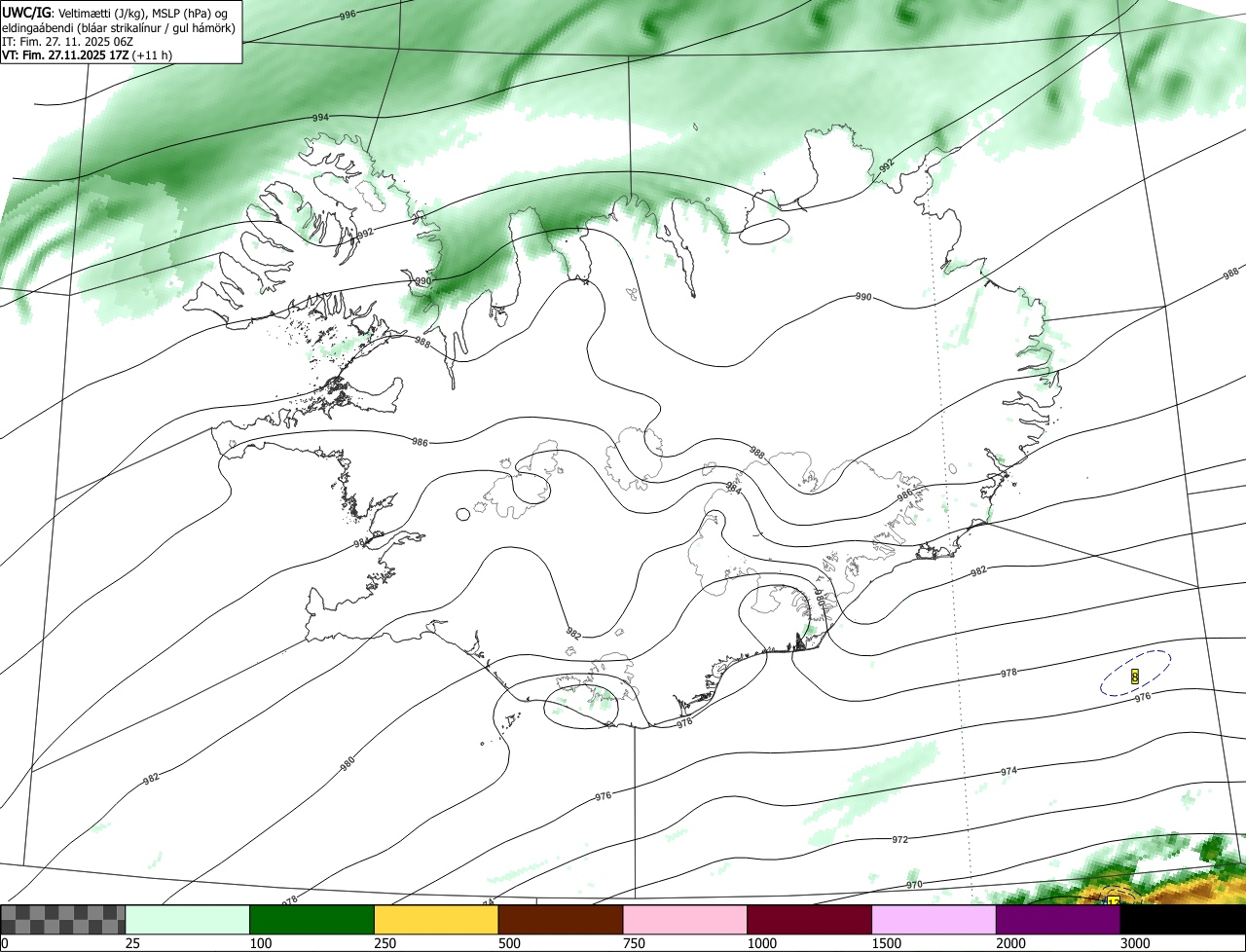The image size is (1246, 952).
Task: Click the legend value '500'
Action: [510, 943]
